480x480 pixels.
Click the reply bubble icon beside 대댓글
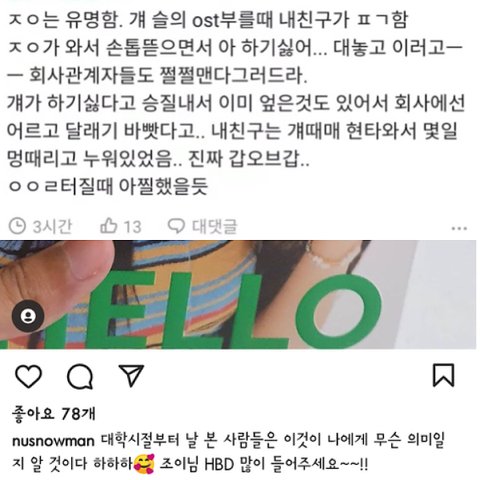pos(176,226)
